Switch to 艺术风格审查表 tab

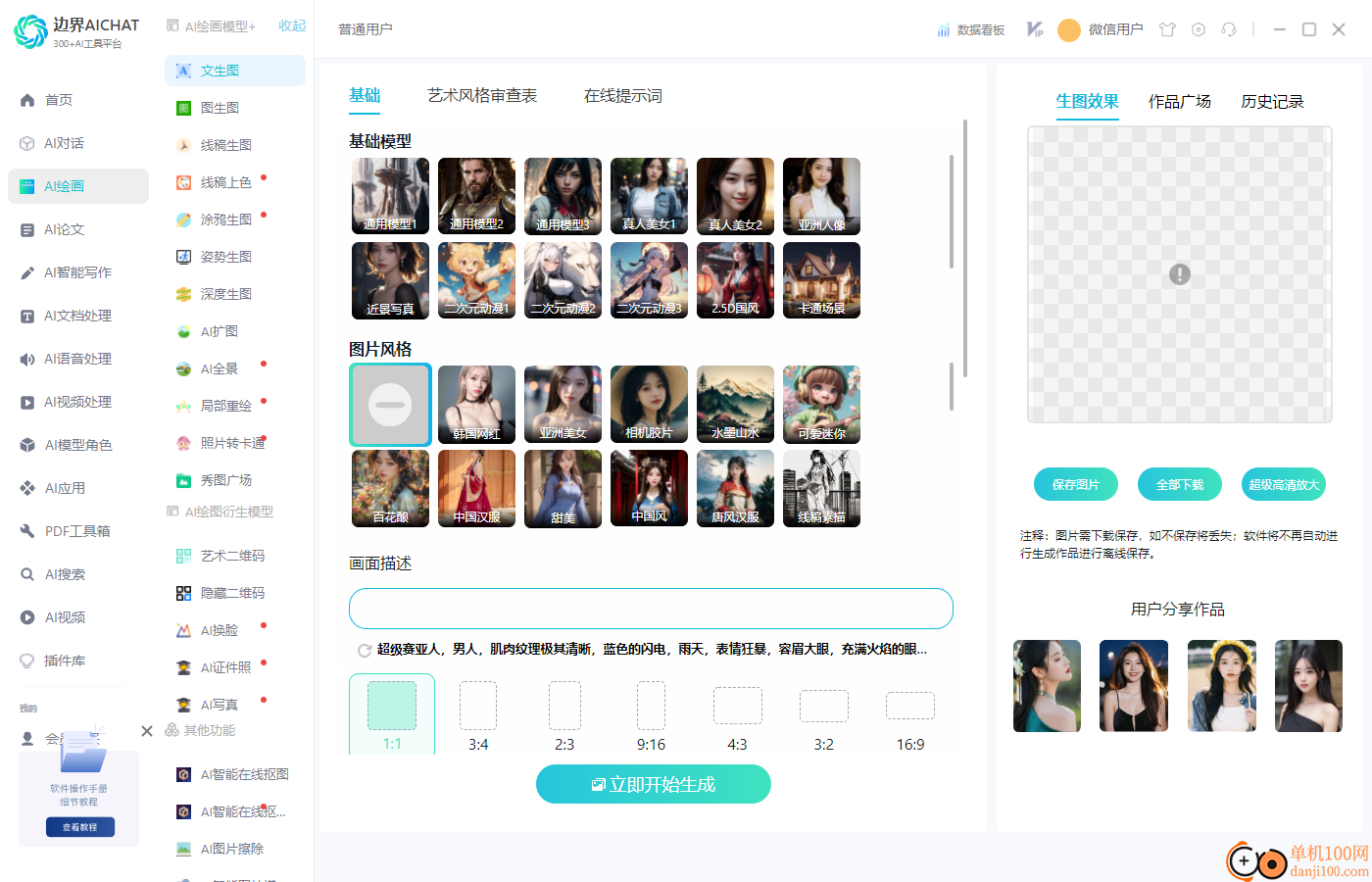point(482,96)
